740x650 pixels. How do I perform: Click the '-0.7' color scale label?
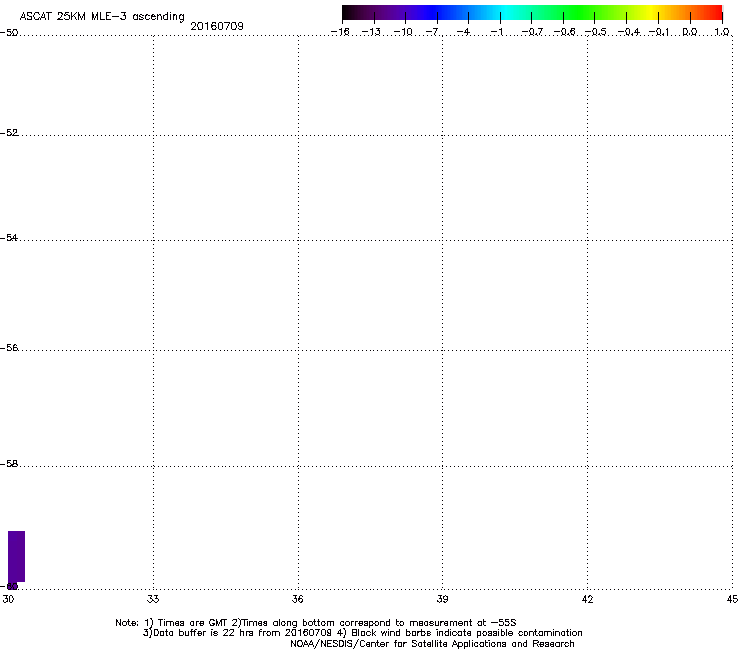(x=532, y=32)
